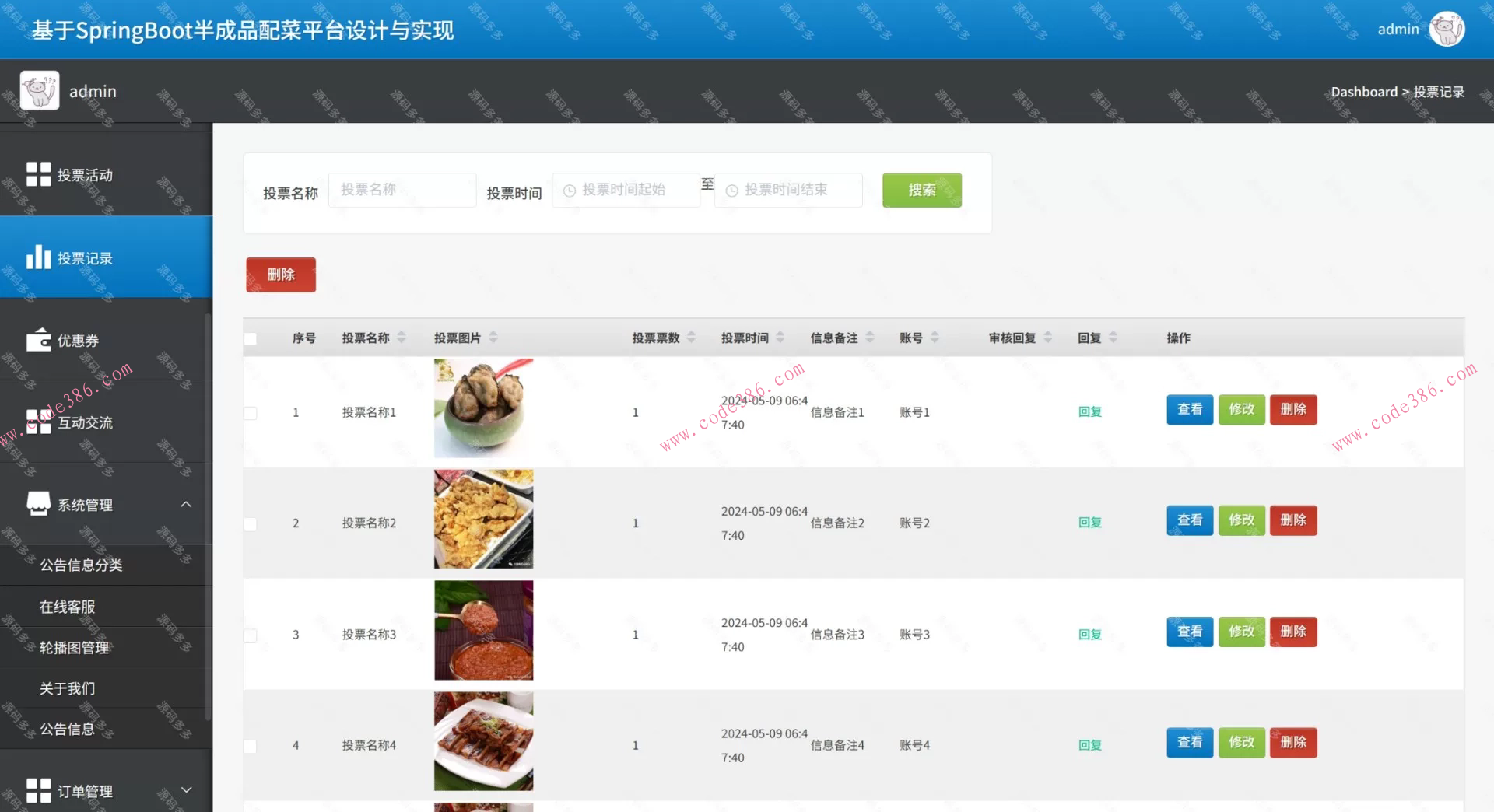
Task: Click the green 搜索 search button
Action: [921, 190]
